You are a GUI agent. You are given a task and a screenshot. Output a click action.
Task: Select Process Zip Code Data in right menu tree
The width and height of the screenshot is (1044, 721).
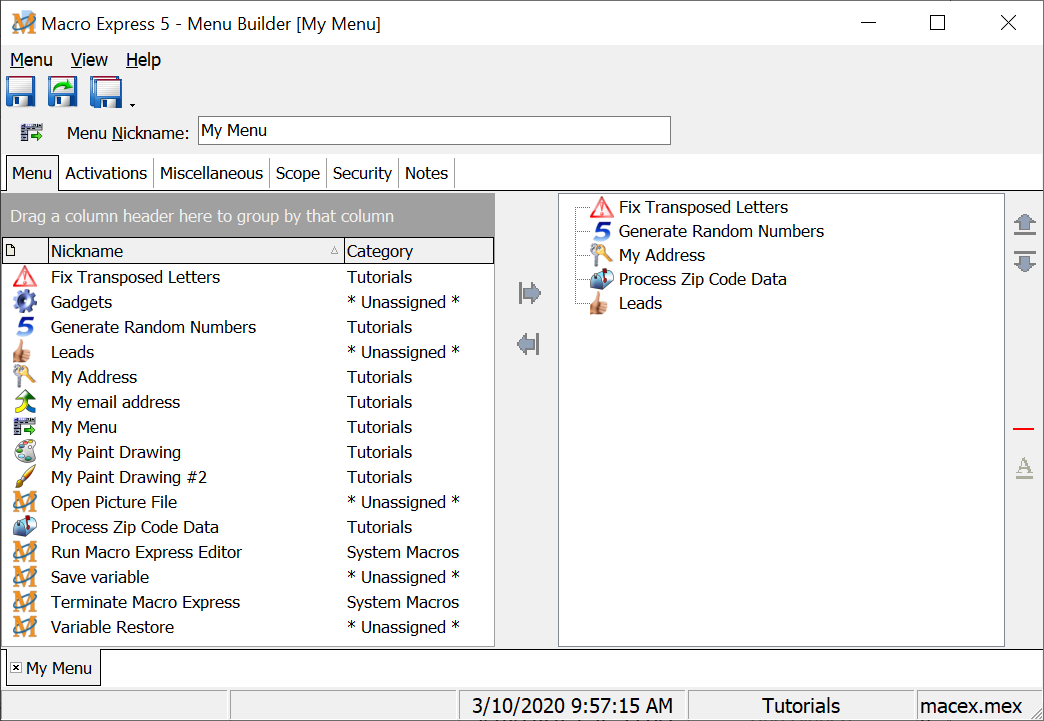pos(702,279)
